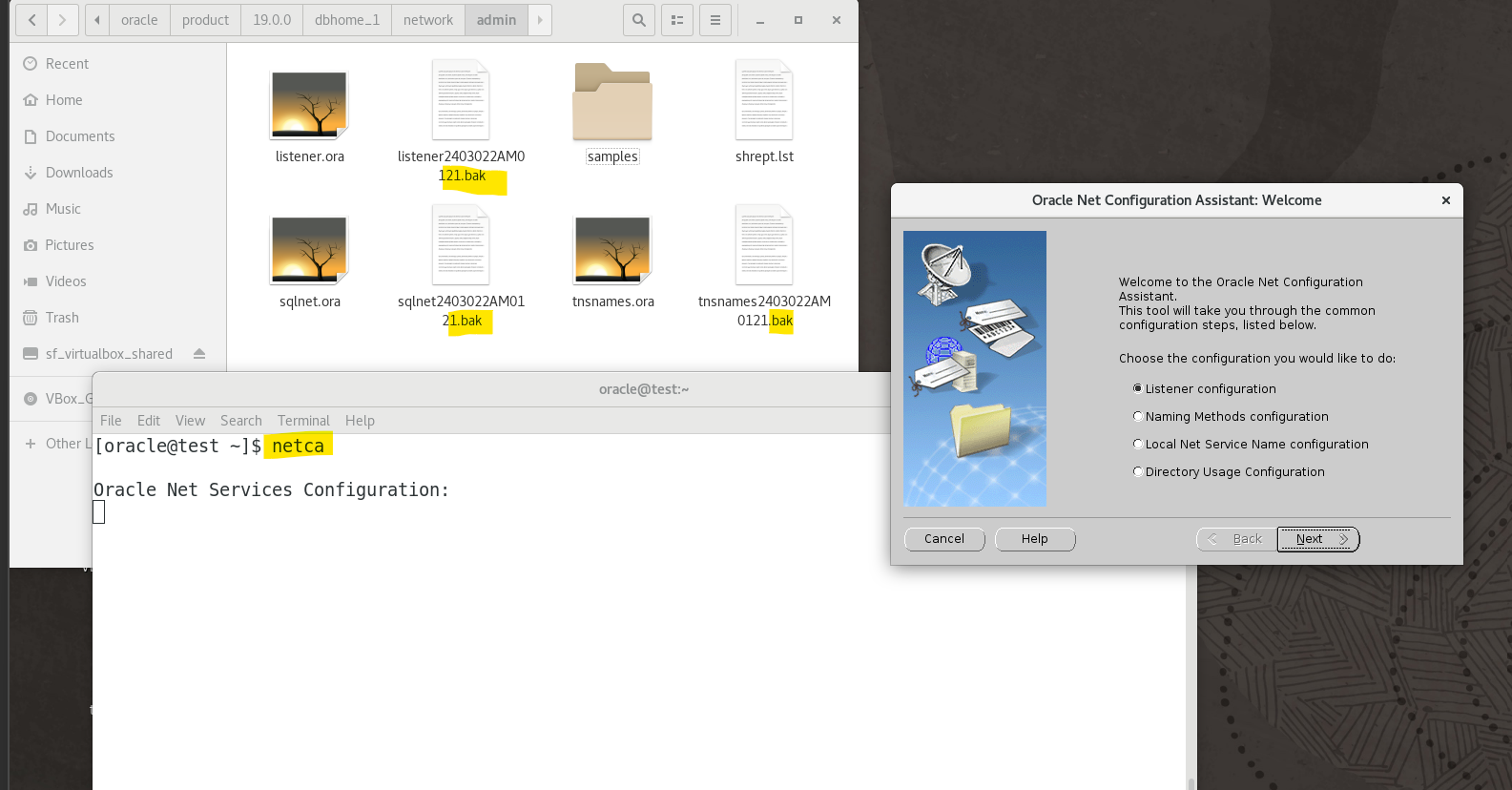Image resolution: width=1512 pixels, height=790 pixels.
Task: Select Listener configuration option
Action: tap(1204, 388)
